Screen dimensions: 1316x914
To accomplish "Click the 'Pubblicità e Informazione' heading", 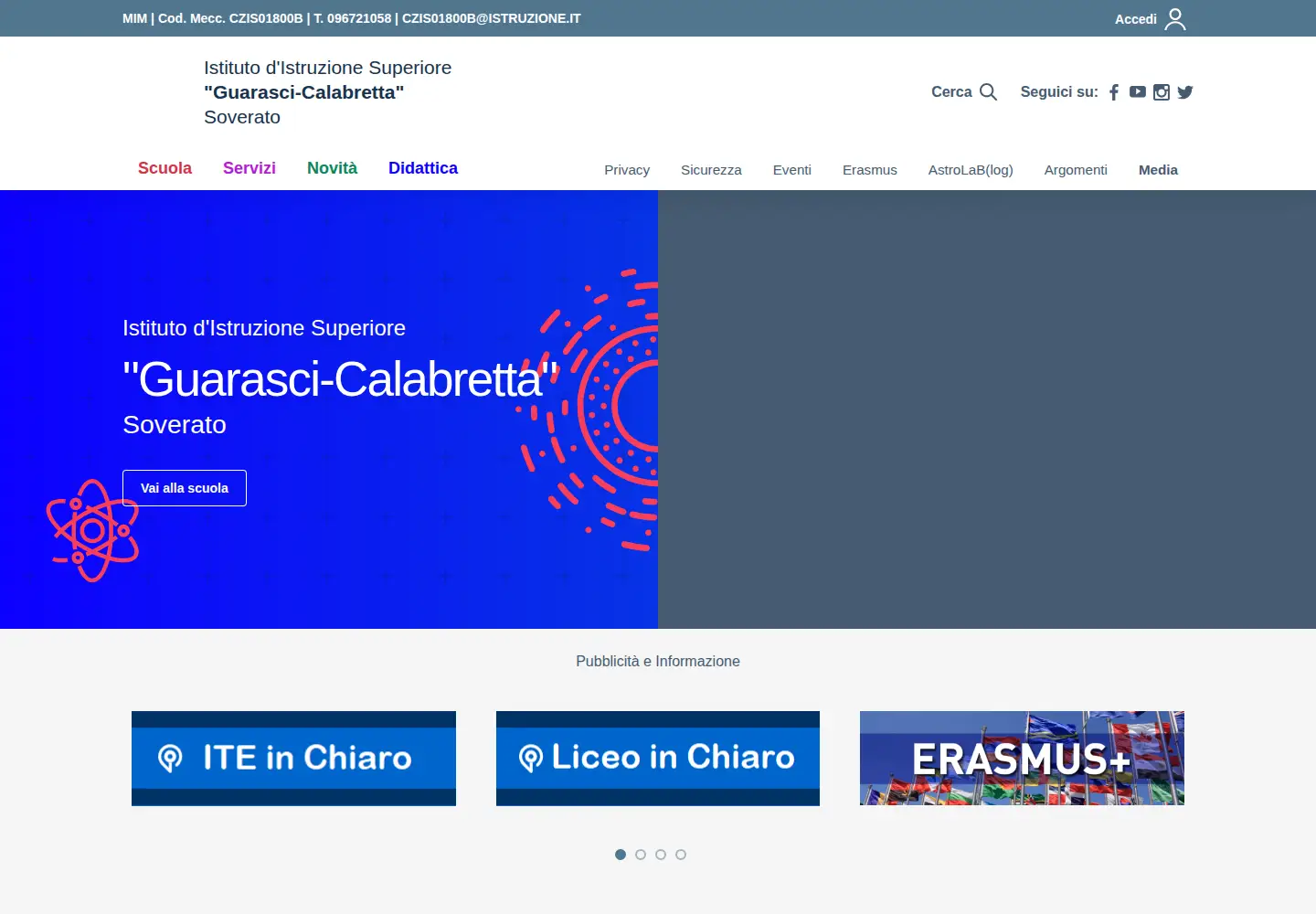I will (658, 661).
